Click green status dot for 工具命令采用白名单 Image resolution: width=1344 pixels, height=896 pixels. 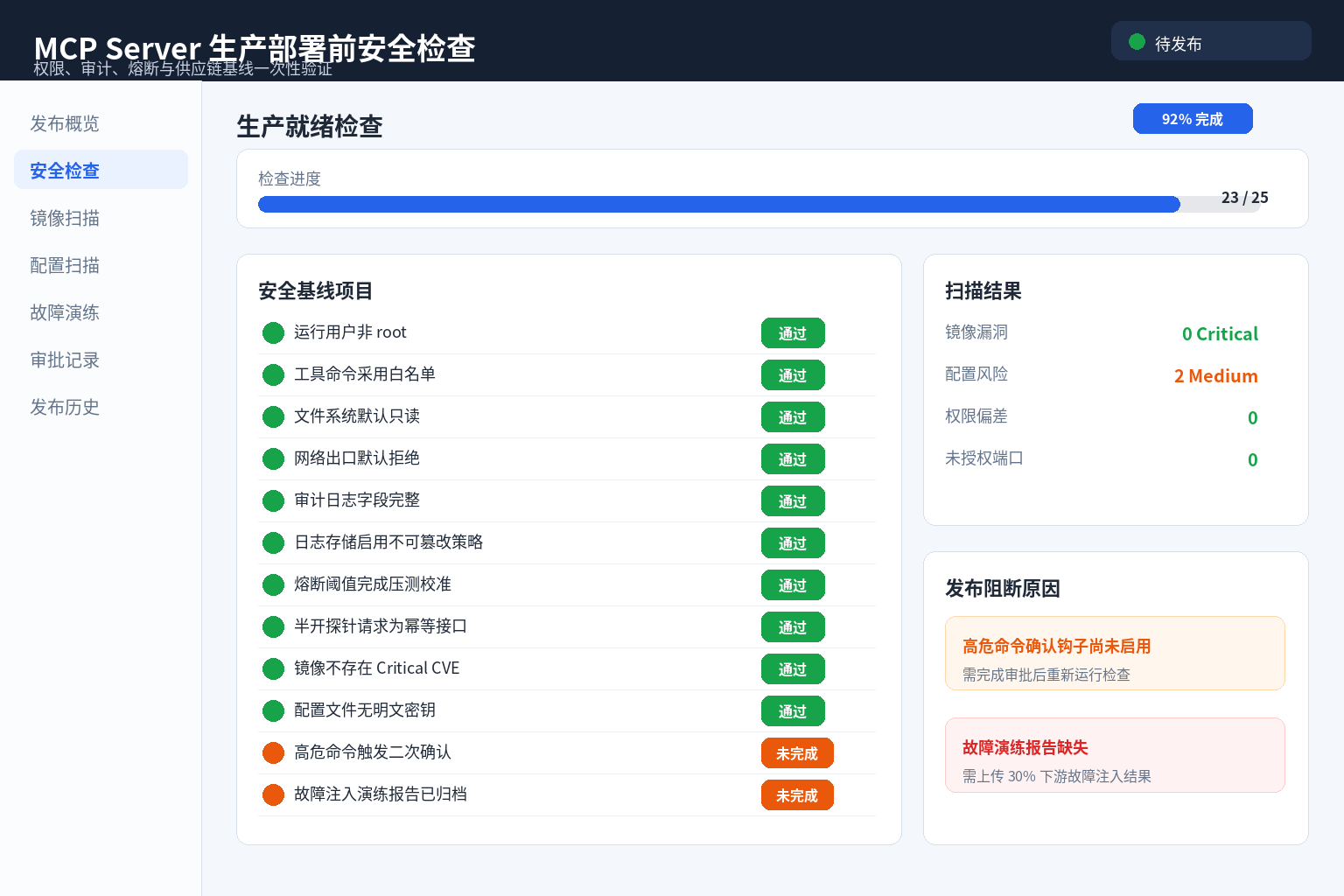[273, 374]
